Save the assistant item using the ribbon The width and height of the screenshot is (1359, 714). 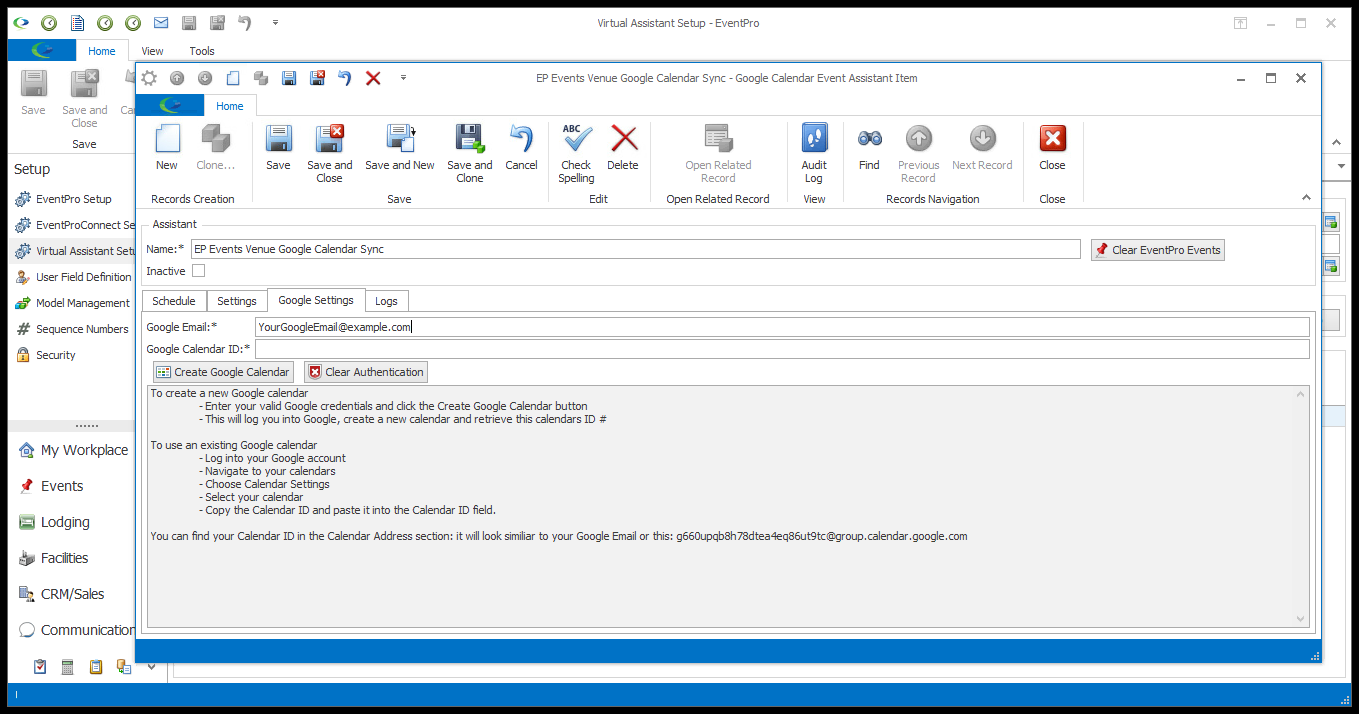tap(278, 148)
